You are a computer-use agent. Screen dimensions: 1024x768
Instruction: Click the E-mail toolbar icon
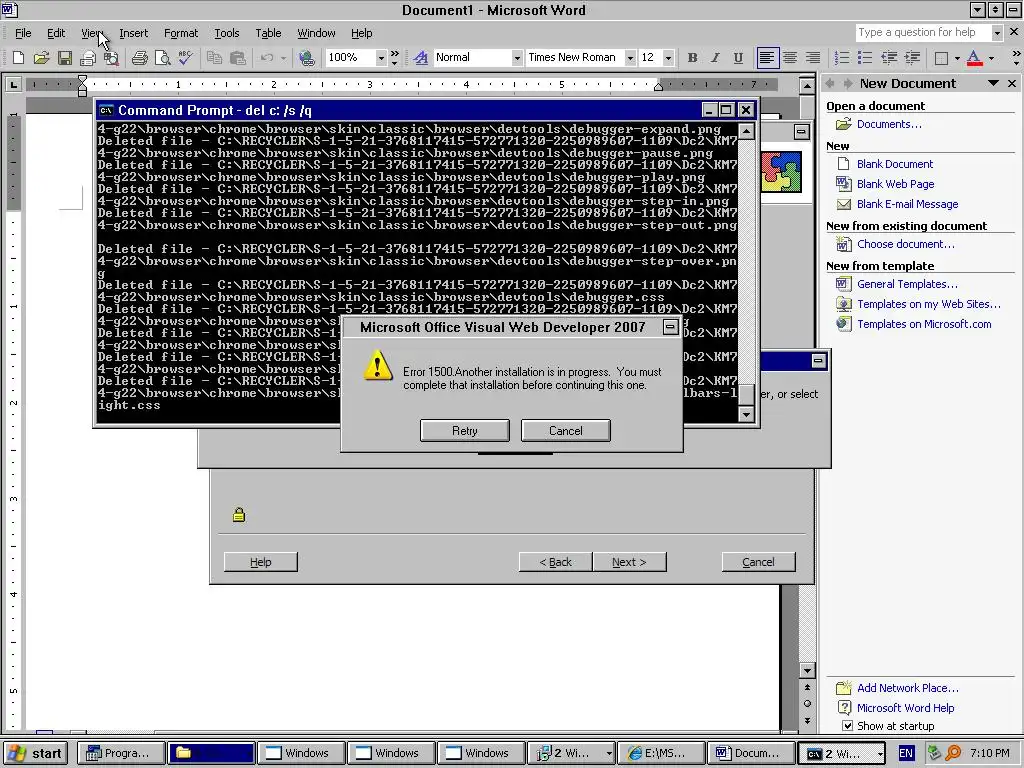point(88,57)
